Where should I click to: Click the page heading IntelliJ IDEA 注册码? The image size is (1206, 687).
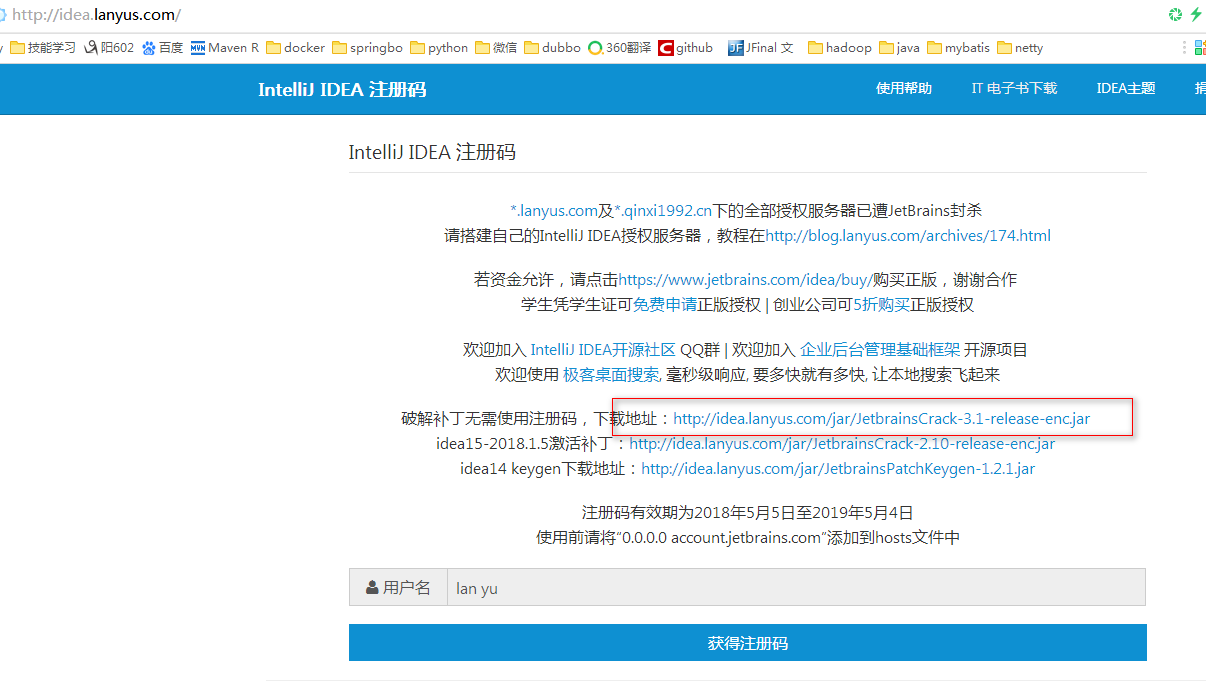(432, 153)
